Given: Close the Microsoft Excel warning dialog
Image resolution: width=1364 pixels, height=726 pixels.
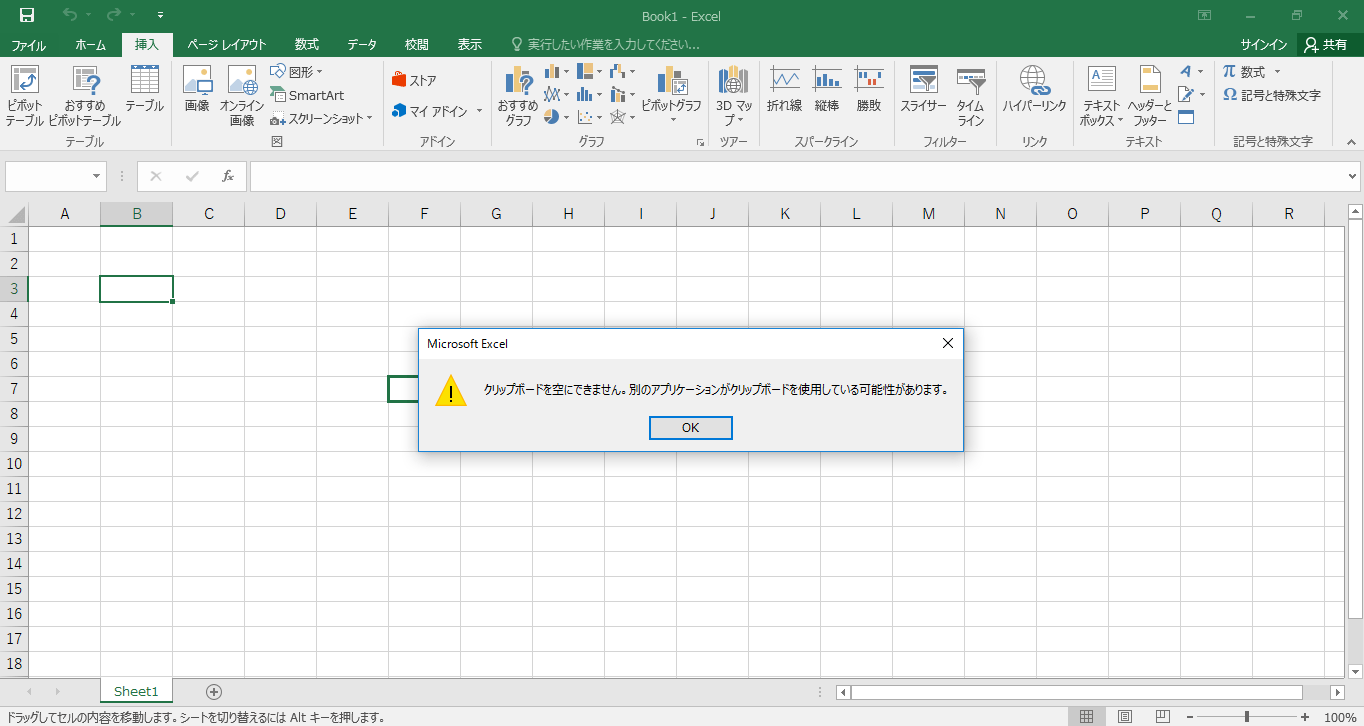Looking at the screenshot, I should [948, 343].
